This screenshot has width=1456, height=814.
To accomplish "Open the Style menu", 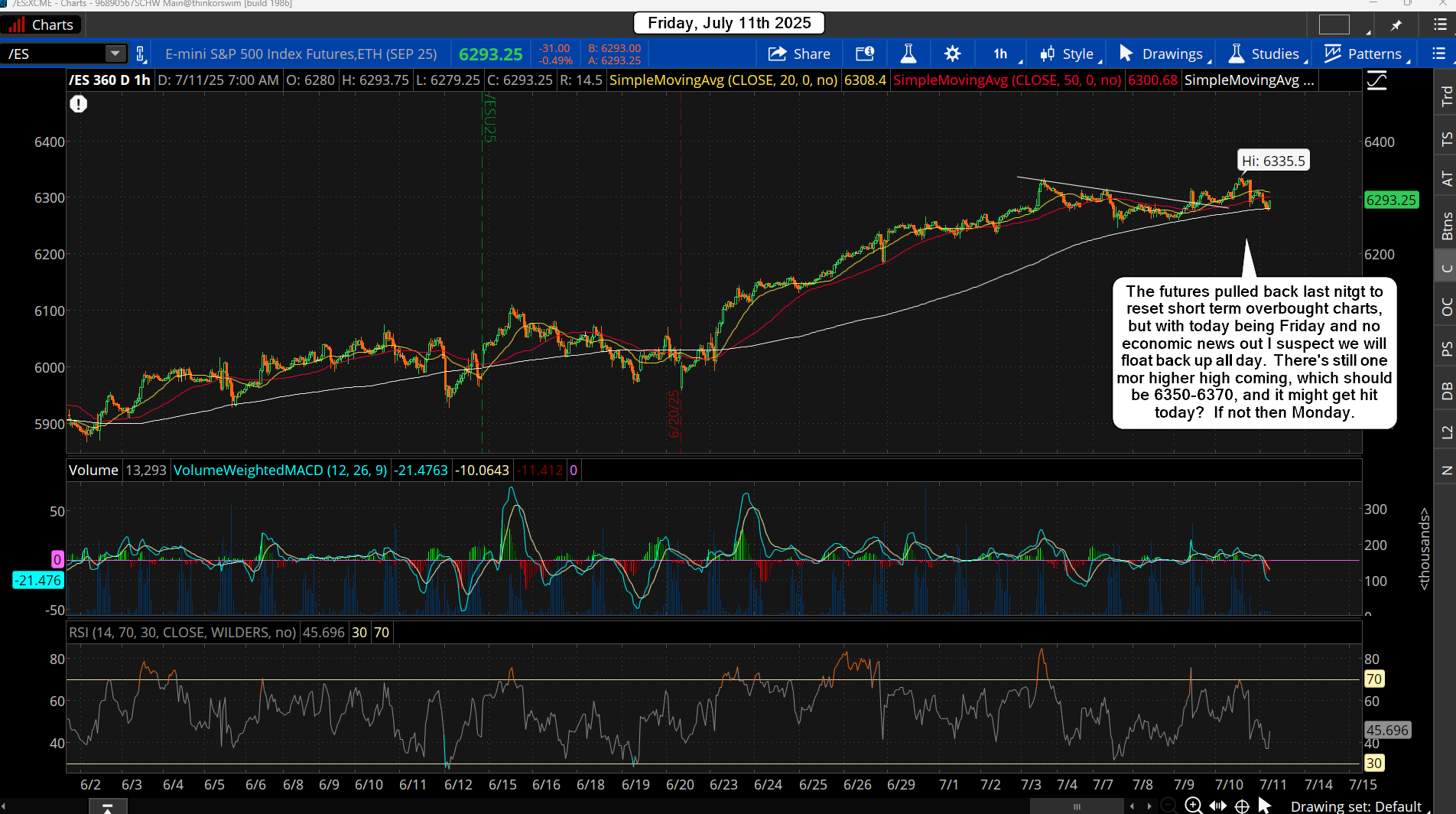I will 1069,54.
